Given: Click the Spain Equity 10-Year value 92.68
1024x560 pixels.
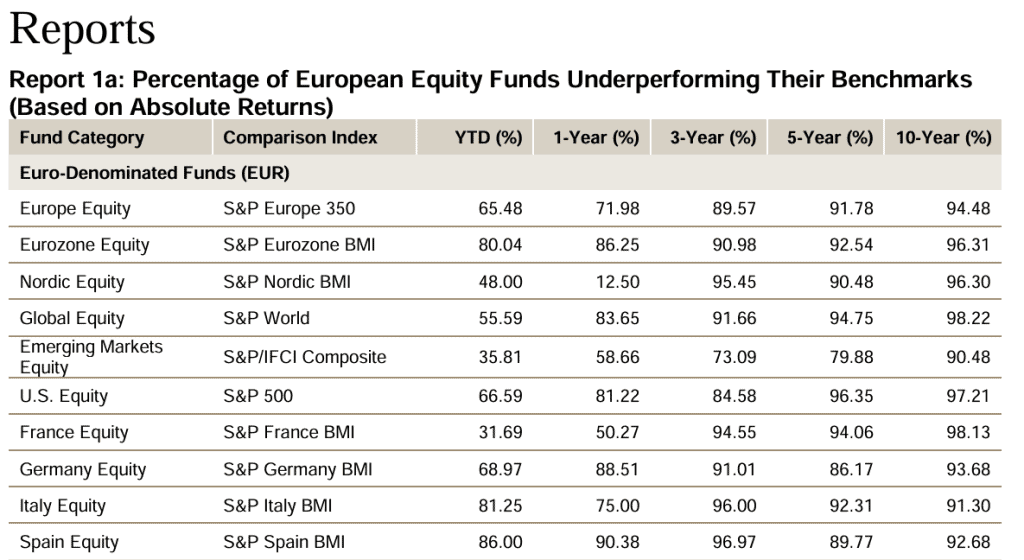Looking at the screenshot, I should (968, 543).
